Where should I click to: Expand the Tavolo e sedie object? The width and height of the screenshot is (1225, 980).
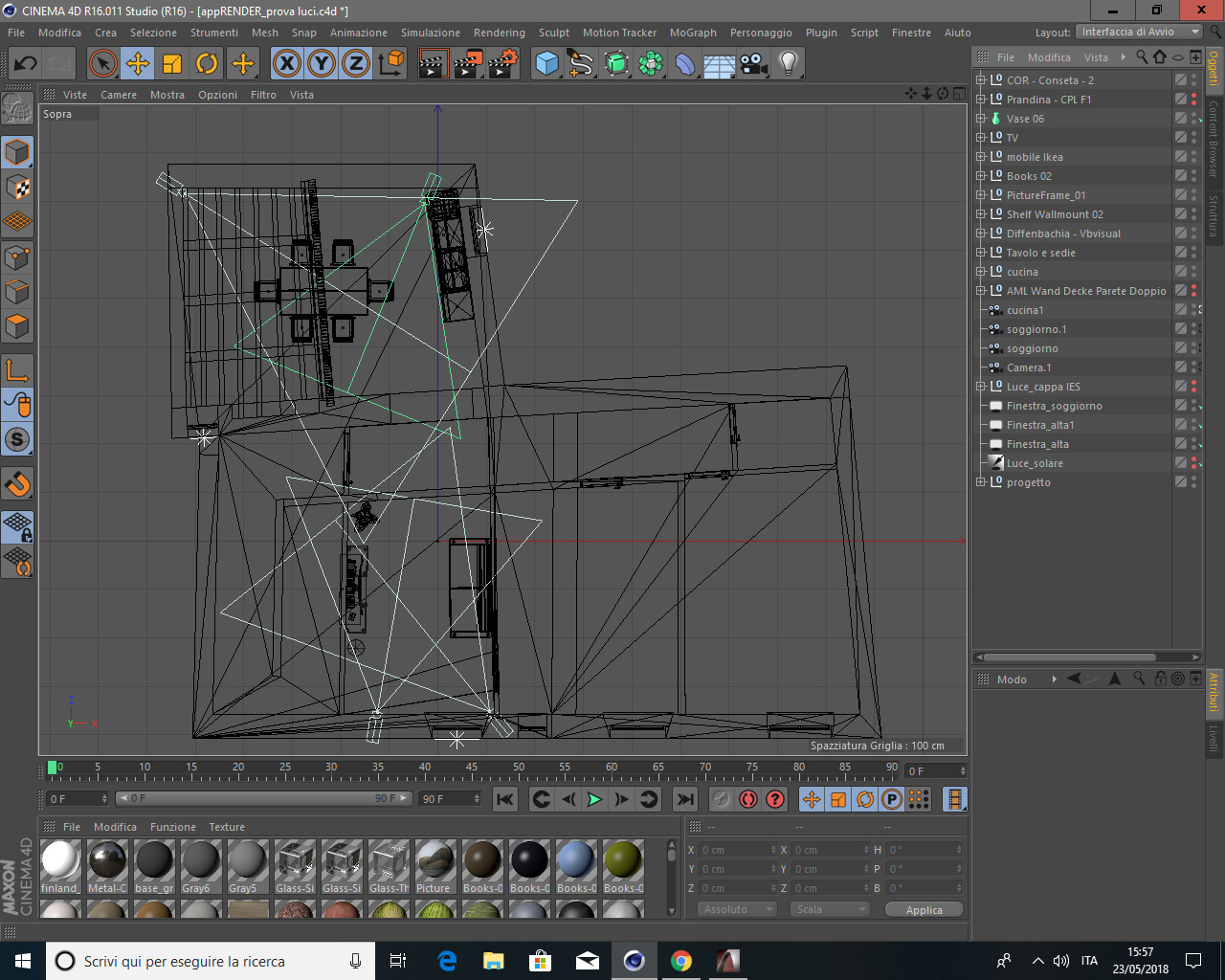980,253
